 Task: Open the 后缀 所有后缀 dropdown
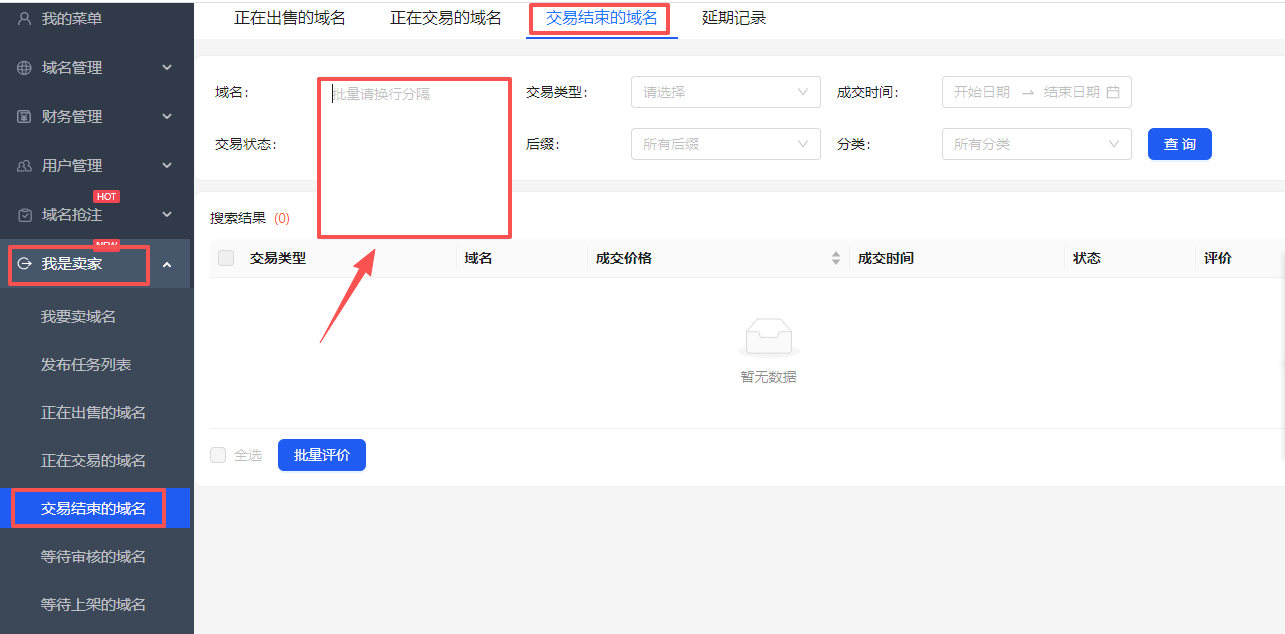pos(725,144)
